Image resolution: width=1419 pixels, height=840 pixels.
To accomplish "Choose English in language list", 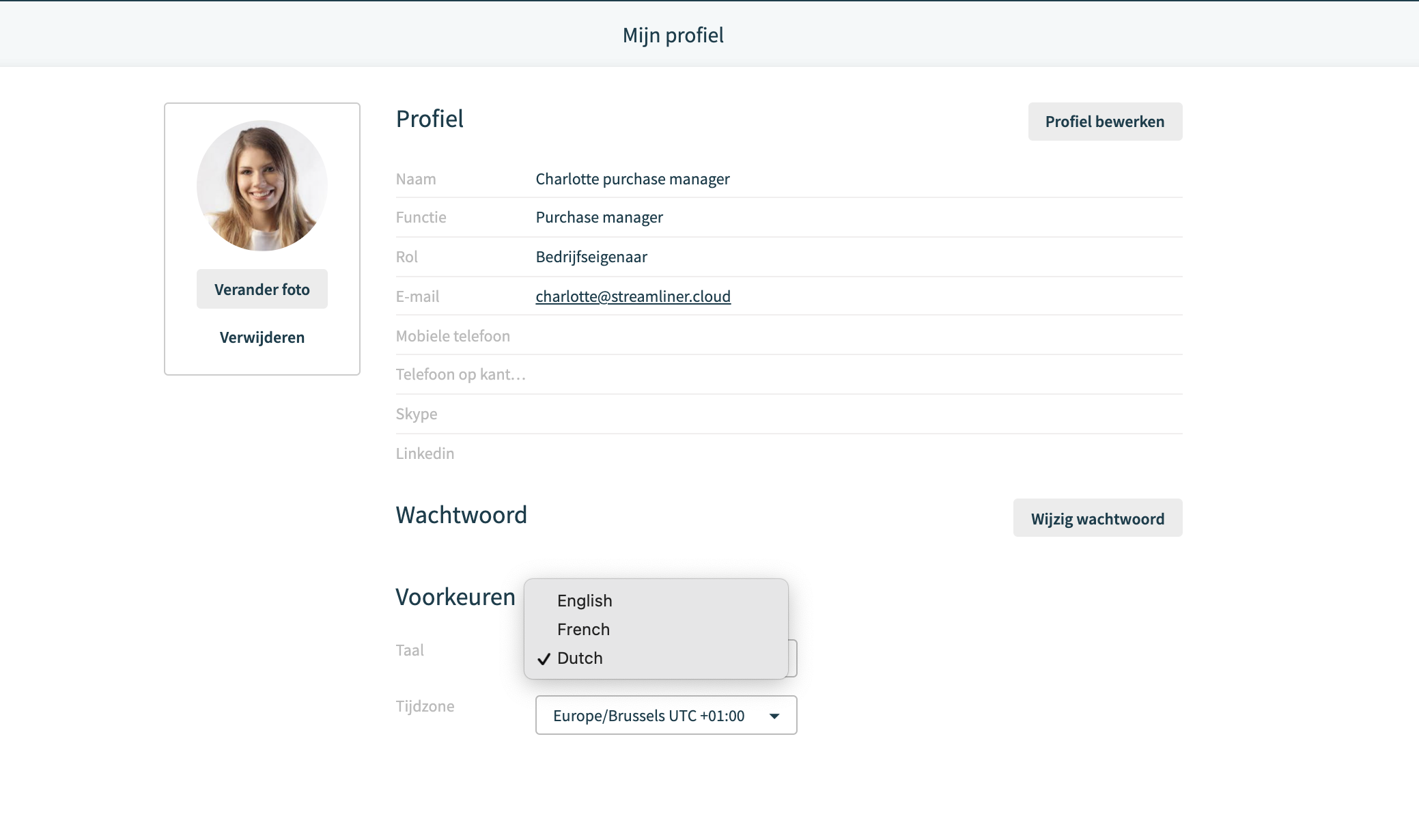I will pyautogui.click(x=656, y=600).
